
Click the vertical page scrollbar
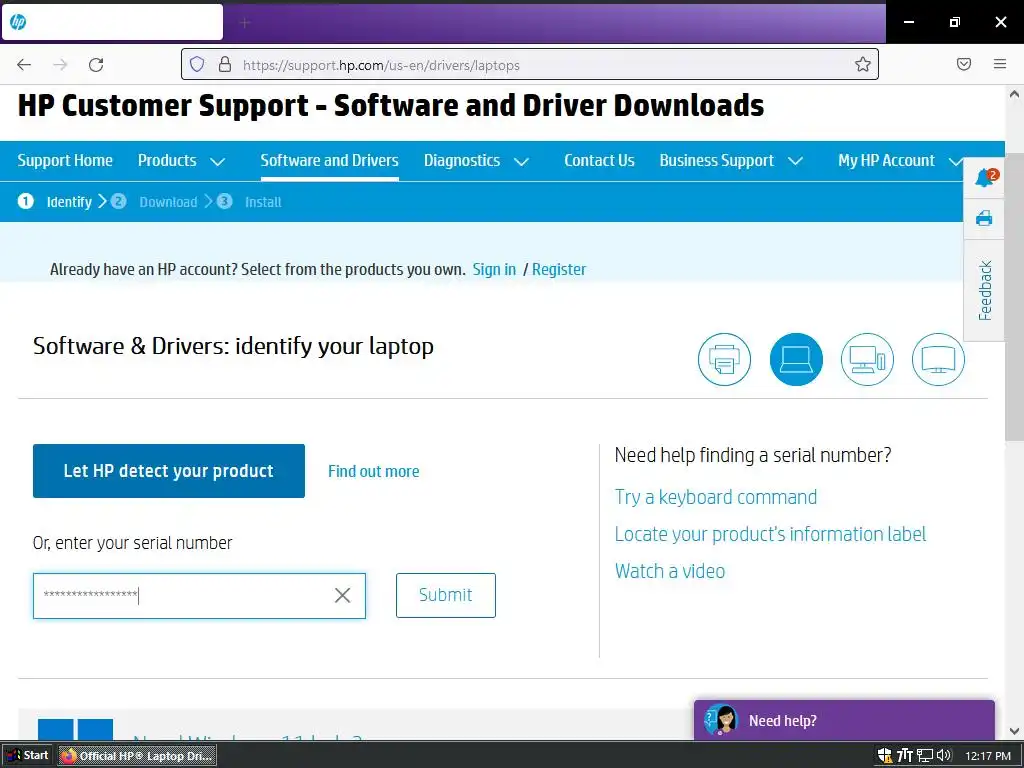(x=1014, y=297)
